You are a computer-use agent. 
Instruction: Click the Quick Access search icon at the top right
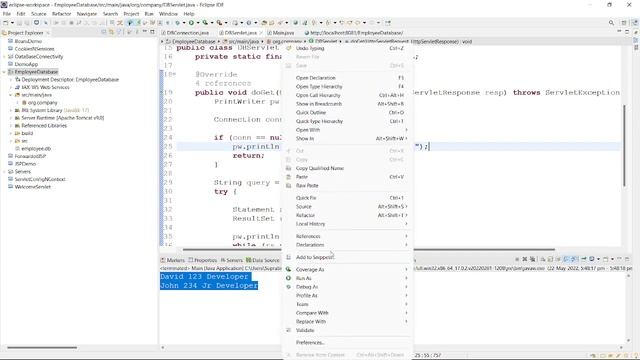click(611, 23)
